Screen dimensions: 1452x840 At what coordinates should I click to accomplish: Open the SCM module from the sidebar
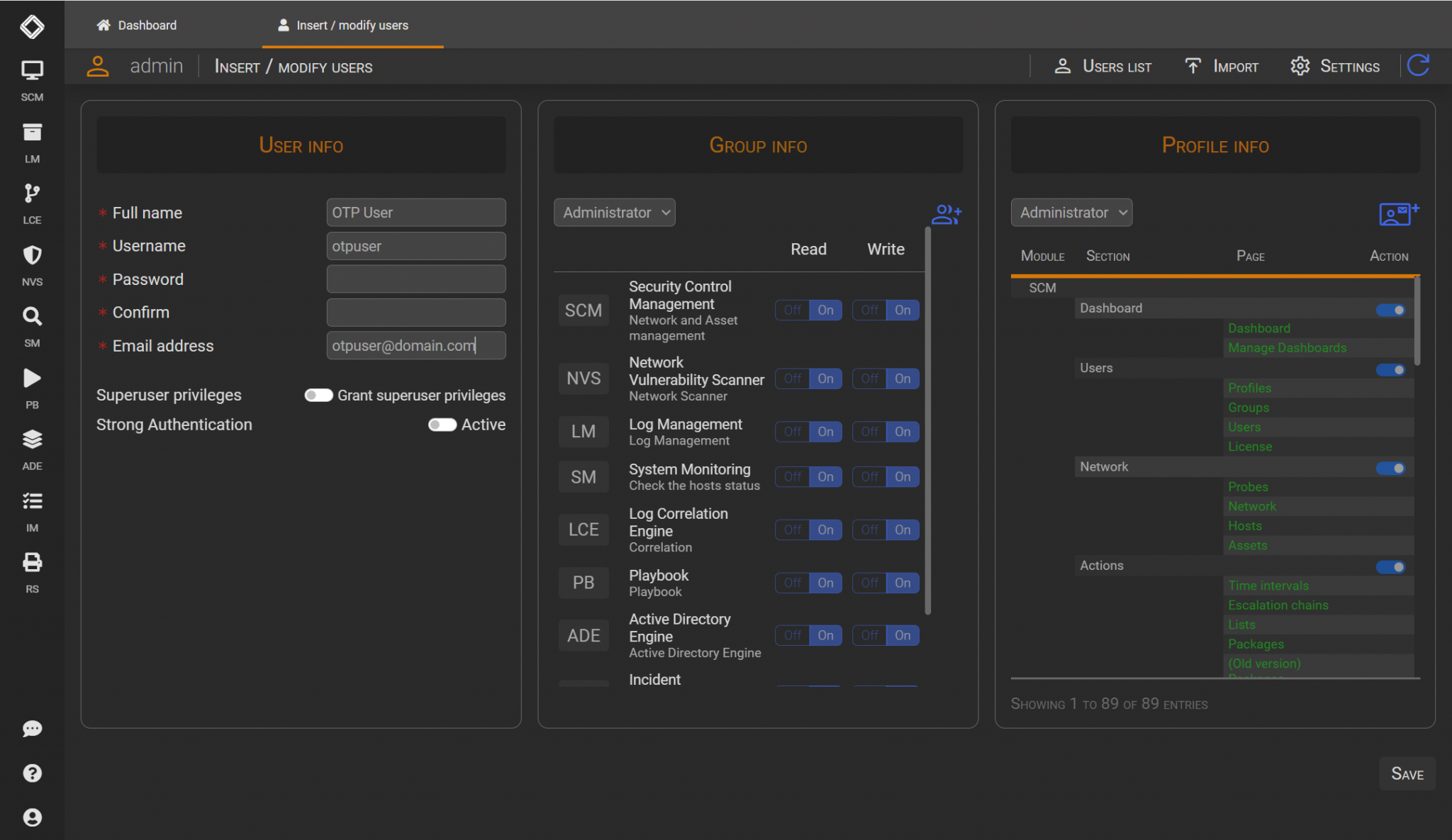[x=32, y=71]
